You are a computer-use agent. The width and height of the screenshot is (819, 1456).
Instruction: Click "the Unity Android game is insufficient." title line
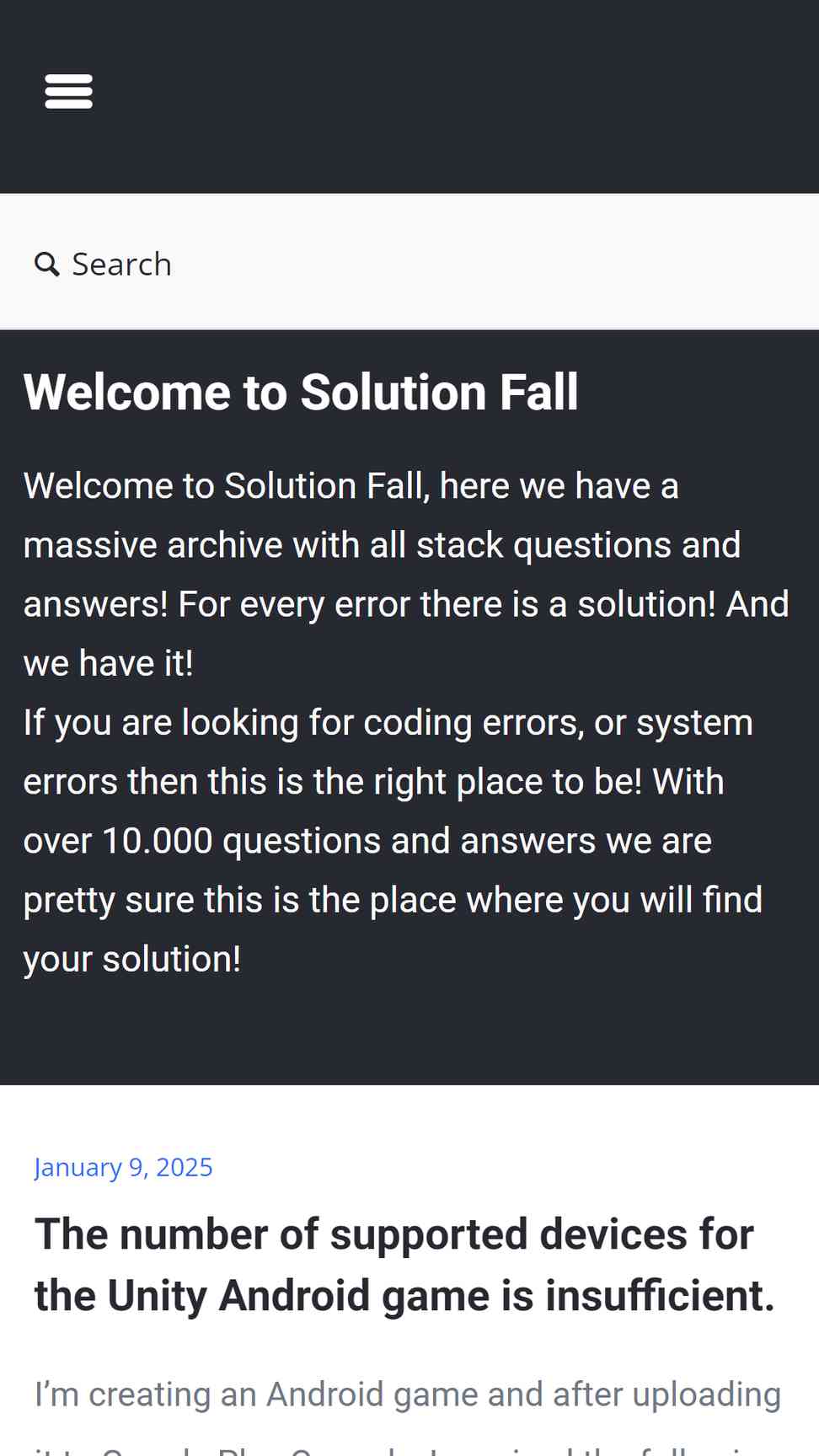pyautogui.click(x=404, y=1296)
